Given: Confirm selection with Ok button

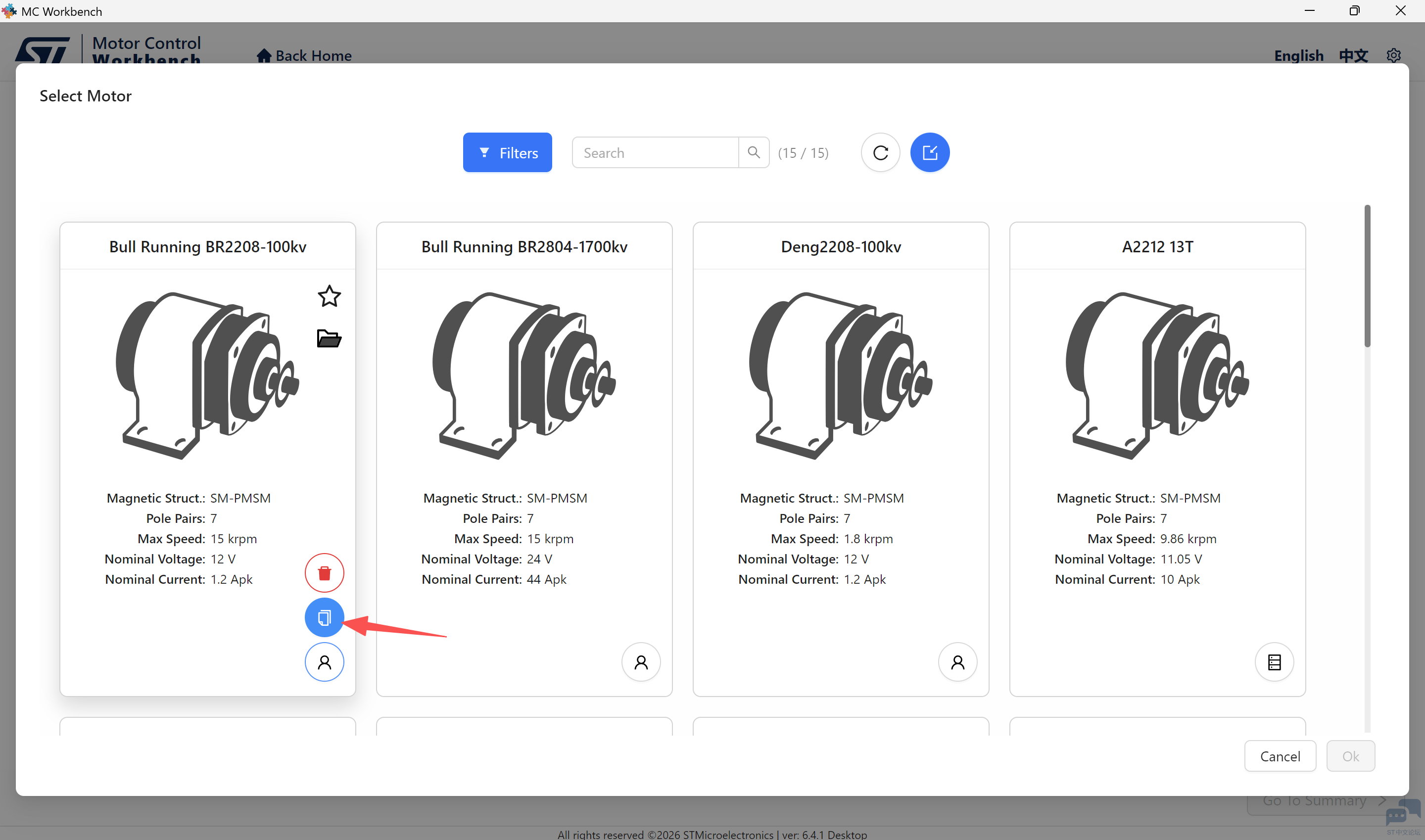Looking at the screenshot, I should pyautogui.click(x=1350, y=756).
